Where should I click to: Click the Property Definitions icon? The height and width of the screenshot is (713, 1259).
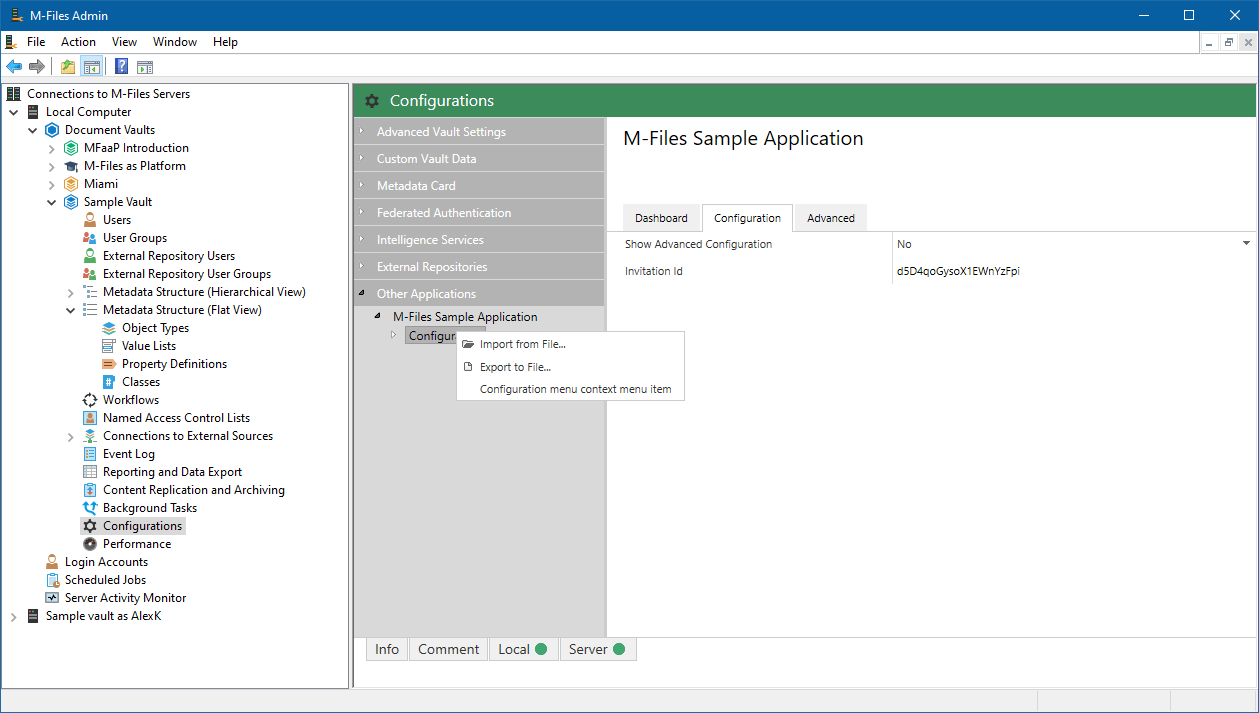pos(109,364)
